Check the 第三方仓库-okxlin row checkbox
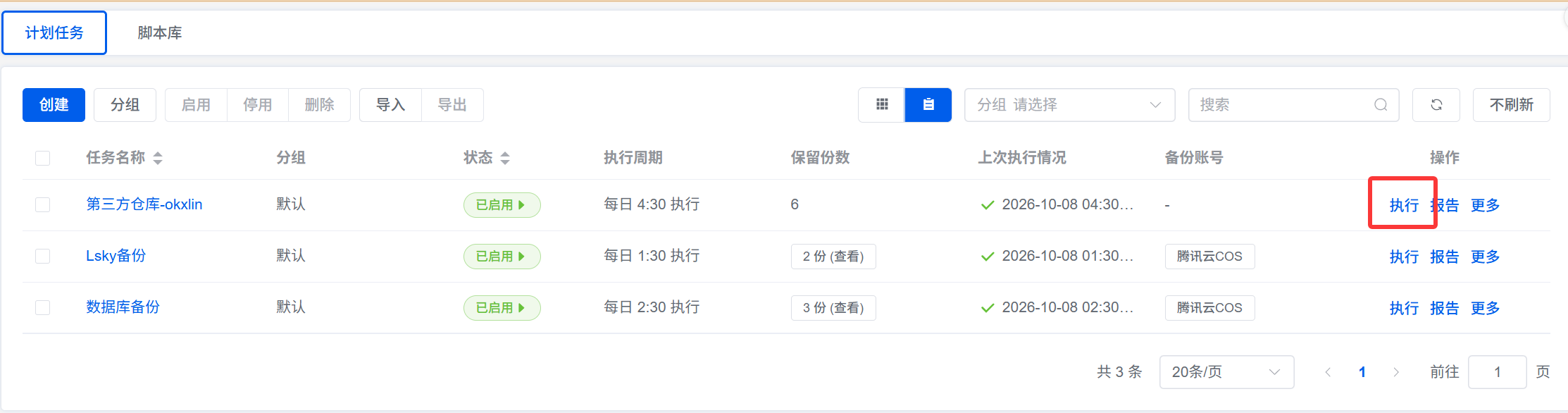The width and height of the screenshot is (1568, 413). click(x=42, y=204)
